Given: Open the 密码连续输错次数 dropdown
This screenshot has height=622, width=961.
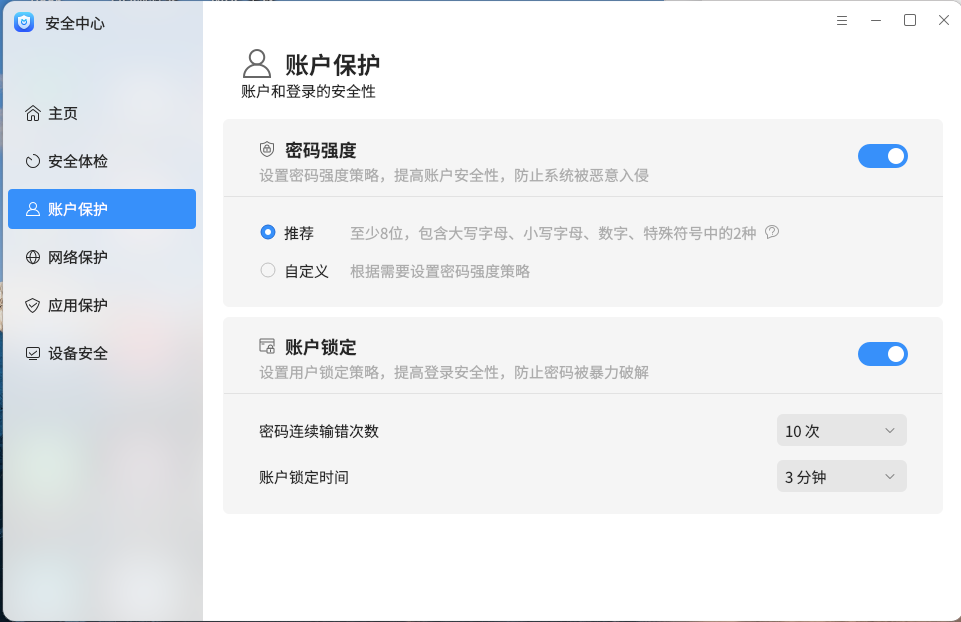Looking at the screenshot, I should pos(841,430).
